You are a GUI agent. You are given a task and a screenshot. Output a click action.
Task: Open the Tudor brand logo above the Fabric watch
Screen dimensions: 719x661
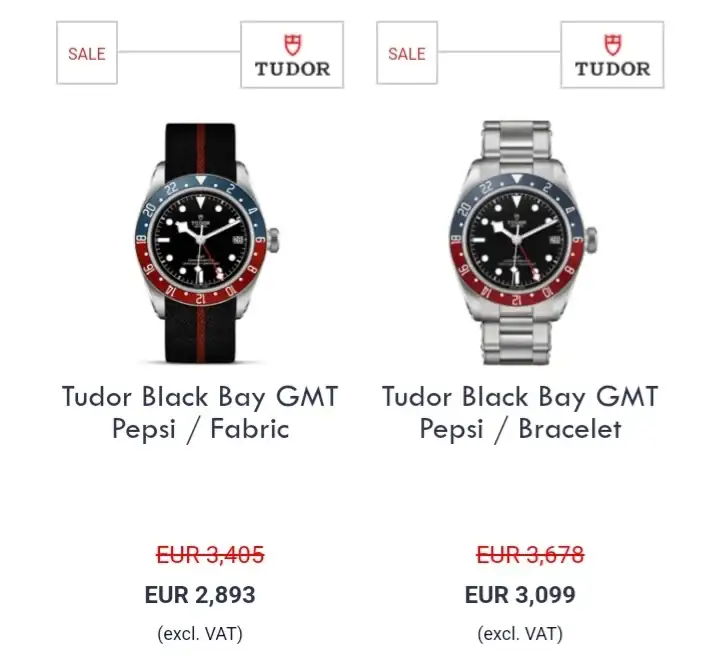[x=292, y=55]
